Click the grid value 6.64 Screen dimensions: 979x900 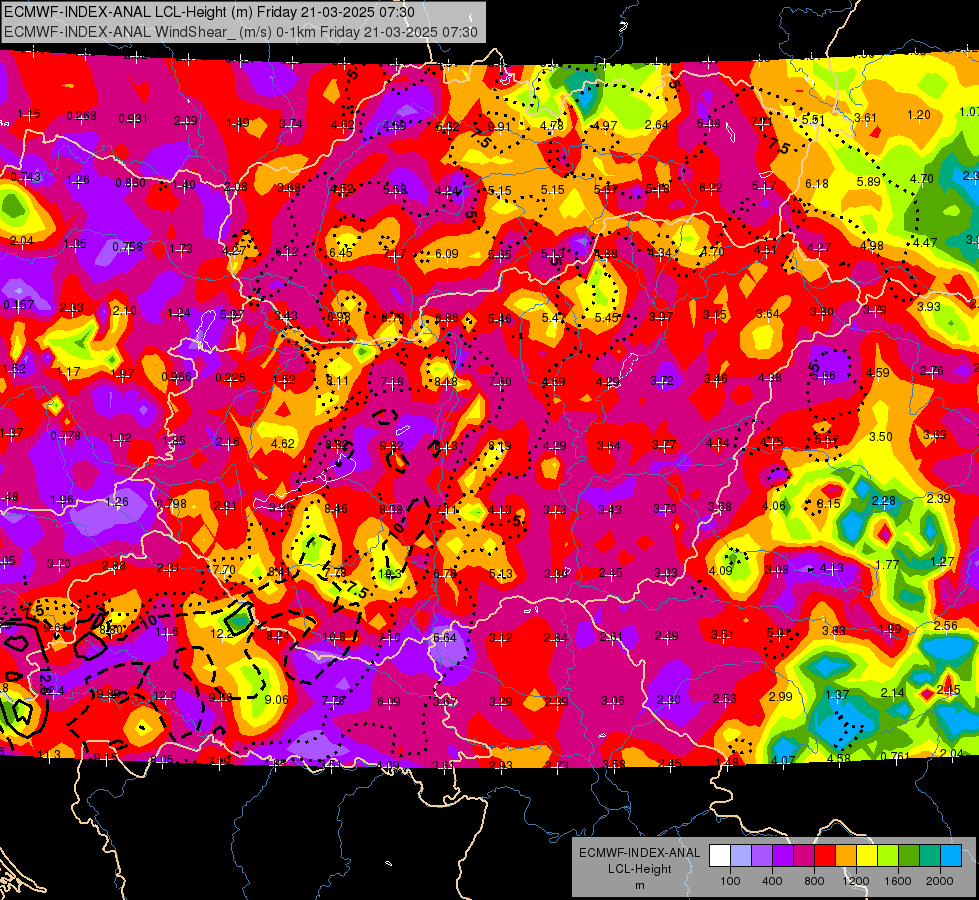(445, 638)
